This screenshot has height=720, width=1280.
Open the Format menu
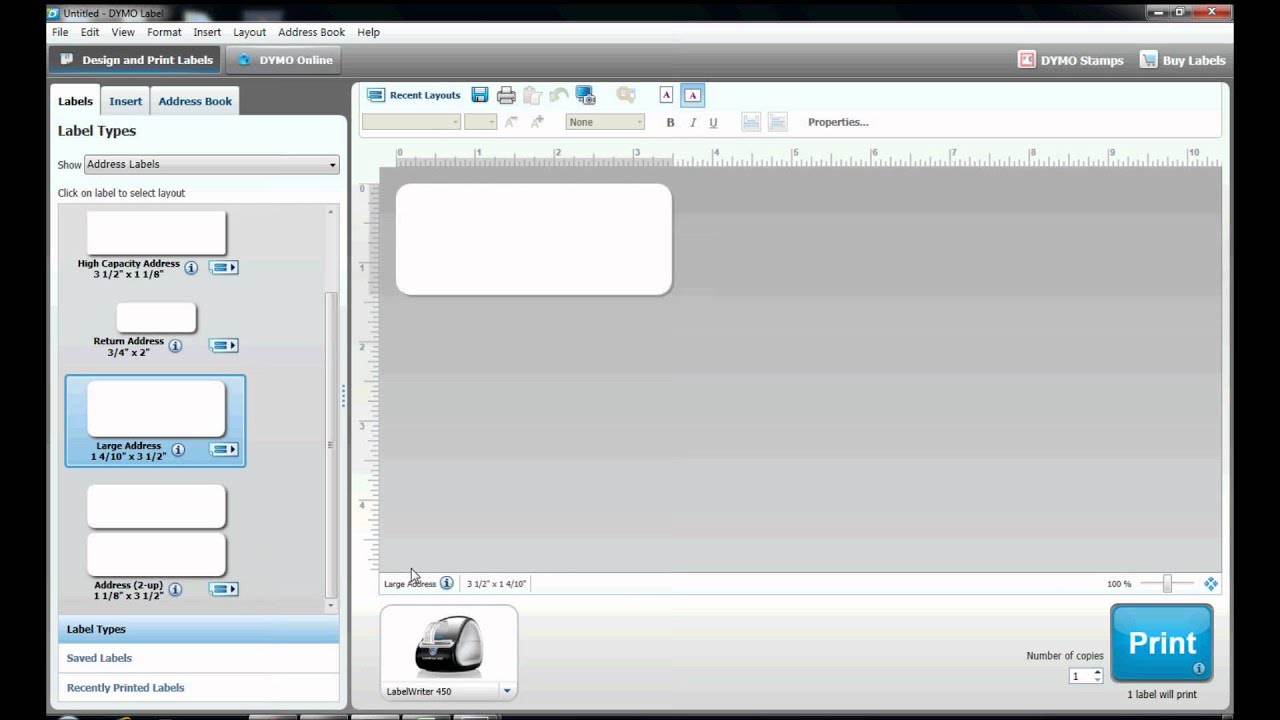click(164, 32)
